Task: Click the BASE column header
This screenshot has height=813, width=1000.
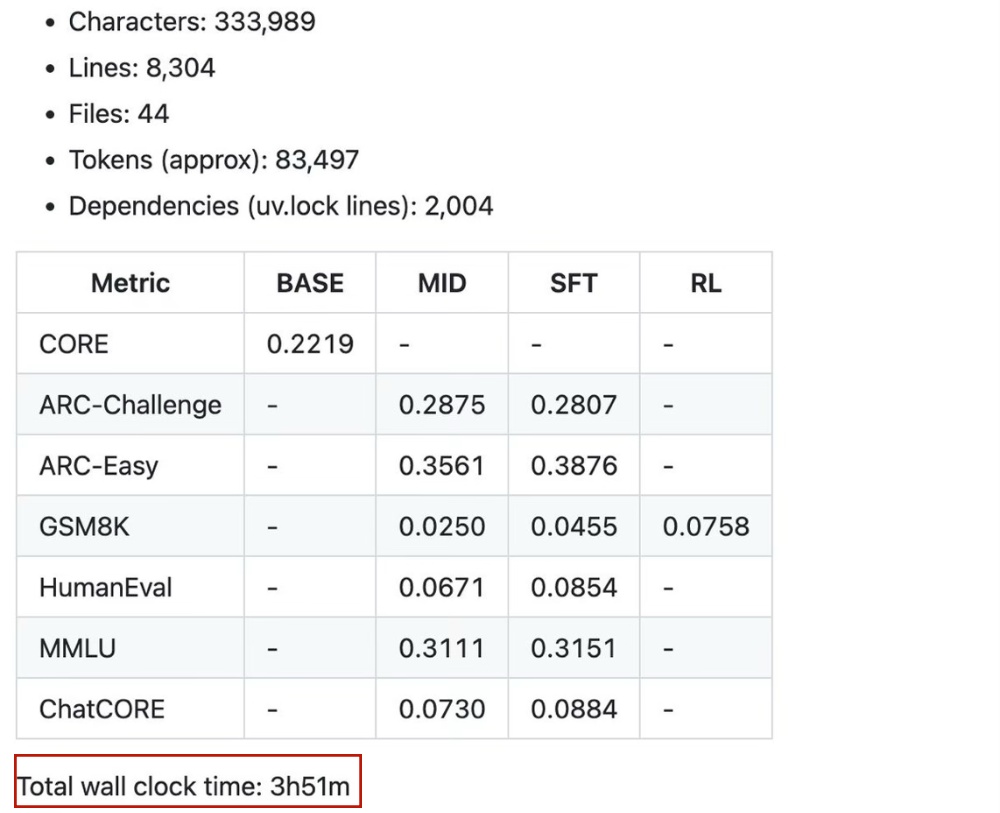Action: pos(310,283)
